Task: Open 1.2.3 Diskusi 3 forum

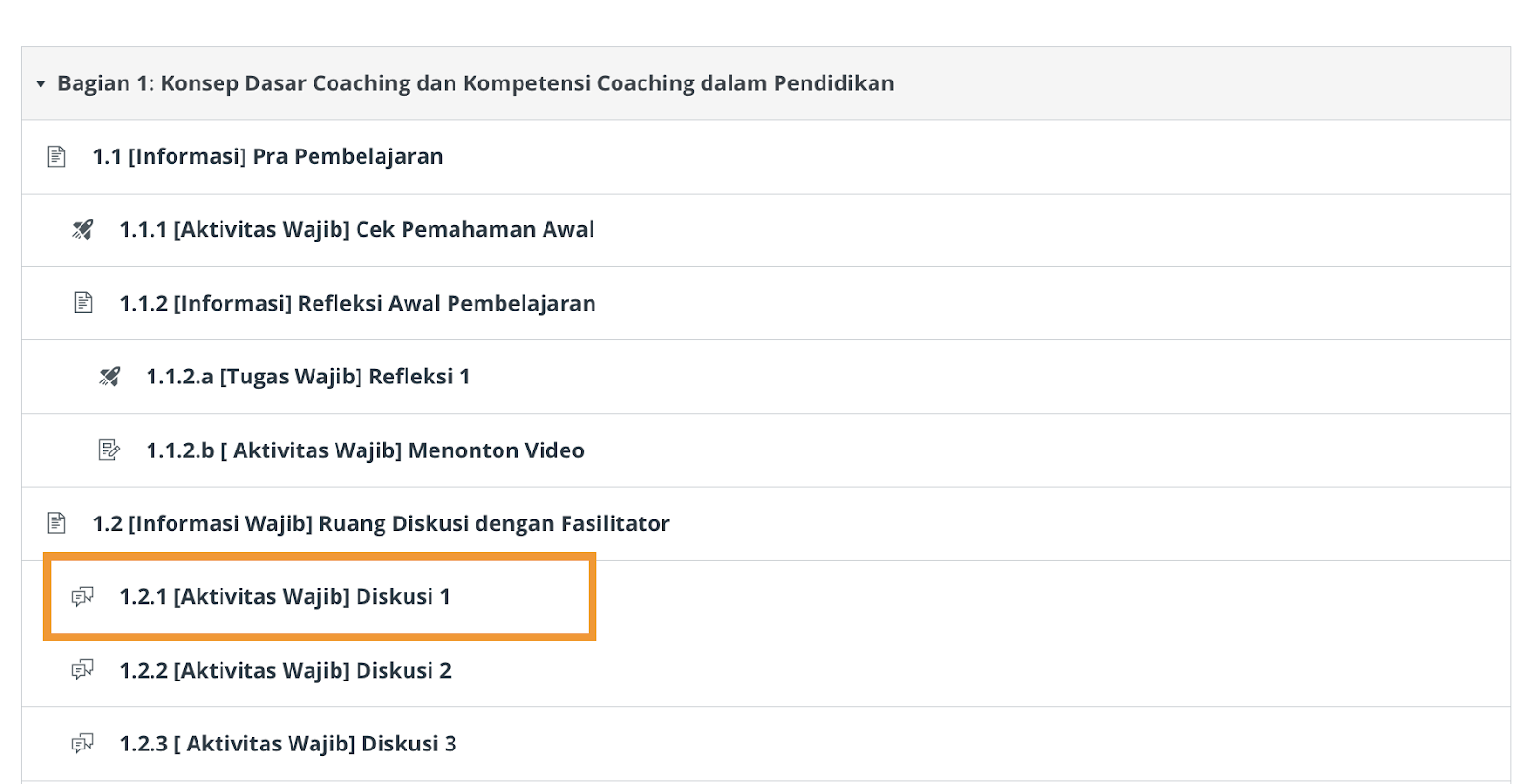Action: pos(288,744)
